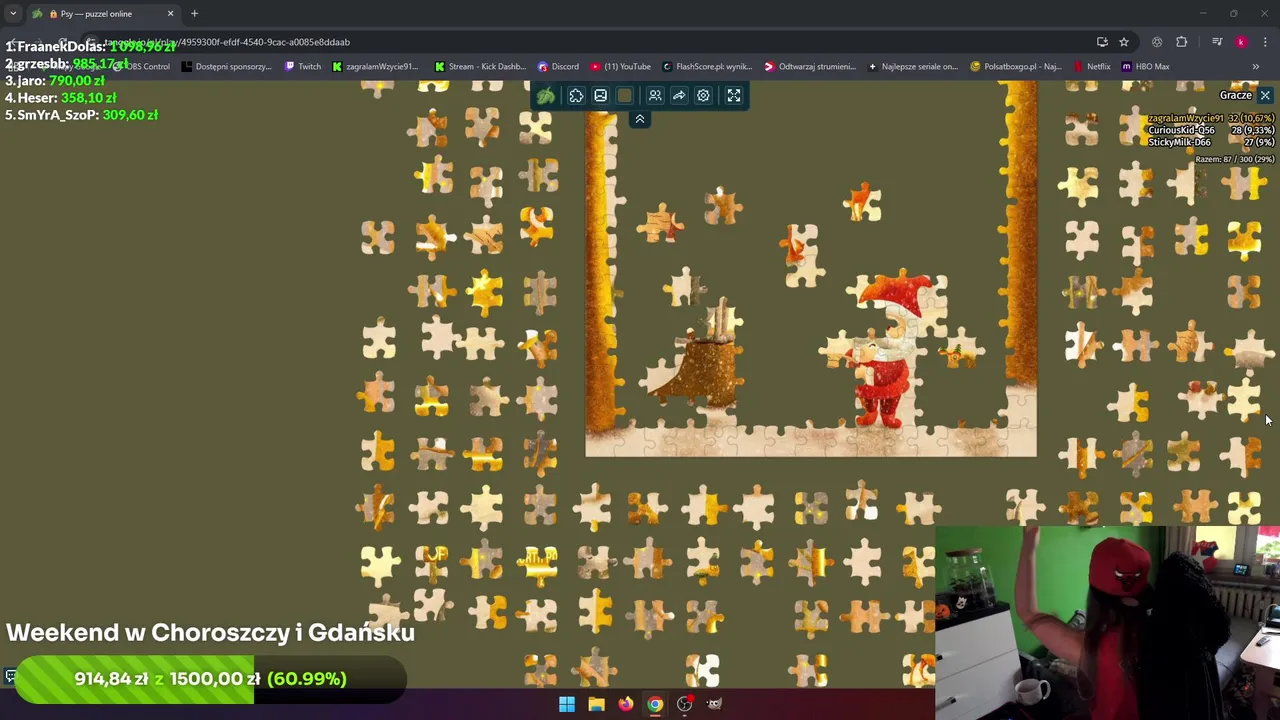Open the Polsatboxgo.pl bookmark
This screenshot has height=720, width=1280.
click(1016, 67)
